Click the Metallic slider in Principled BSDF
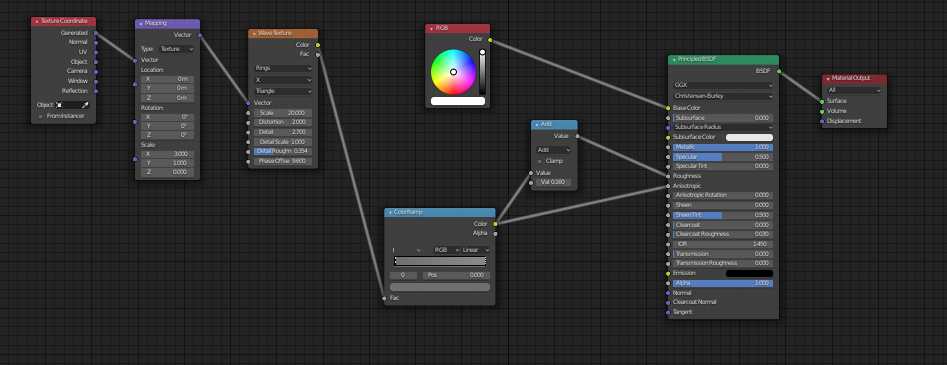This screenshot has height=365, width=947. point(724,147)
